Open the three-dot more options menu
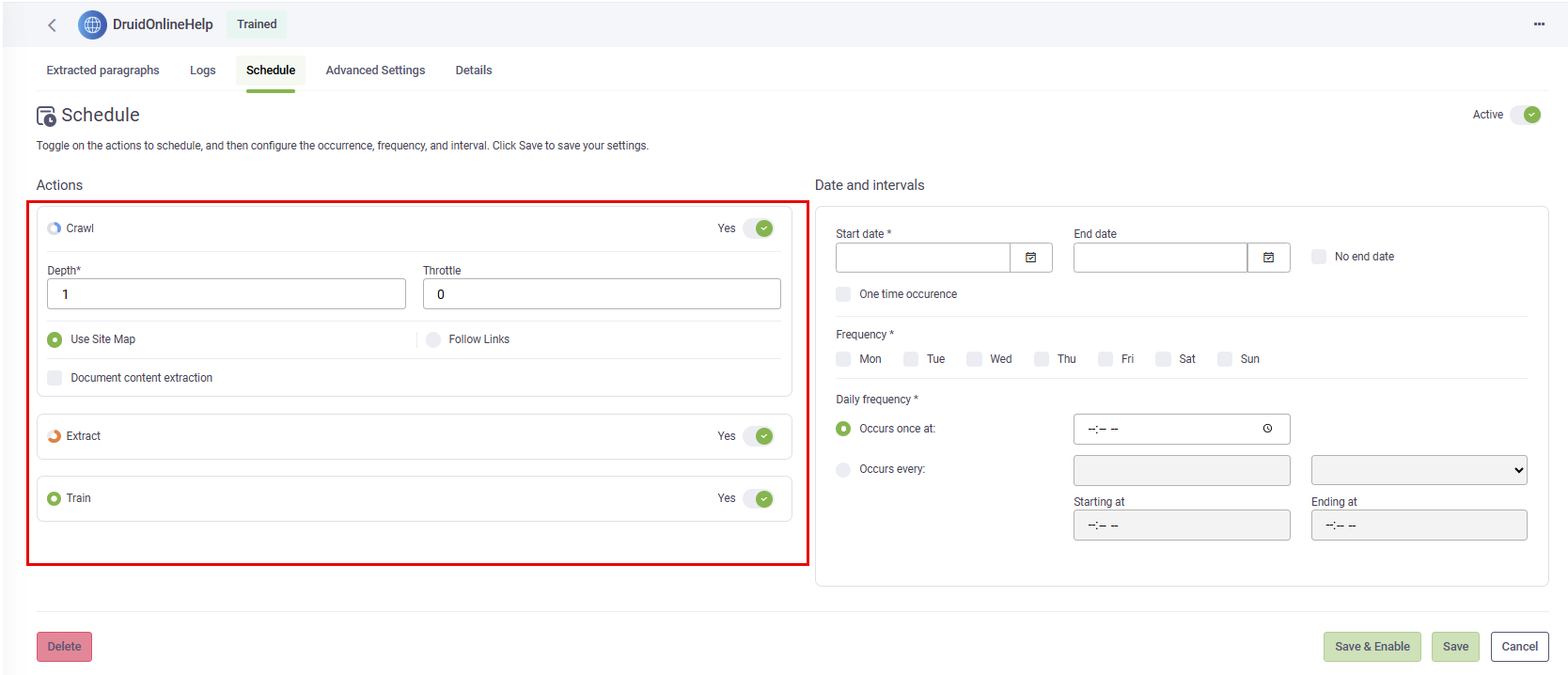The width and height of the screenshot is (1568, 675). tap(1539, 24)
